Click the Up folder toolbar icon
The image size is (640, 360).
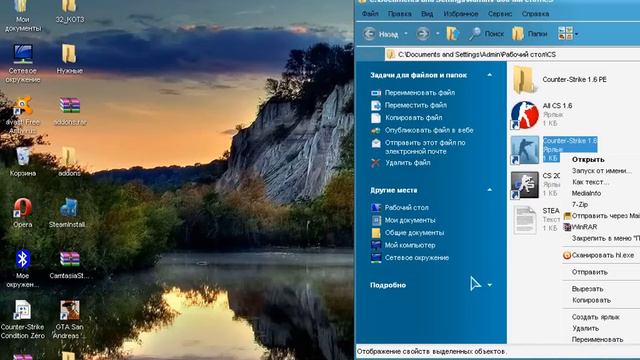(452, 34)
